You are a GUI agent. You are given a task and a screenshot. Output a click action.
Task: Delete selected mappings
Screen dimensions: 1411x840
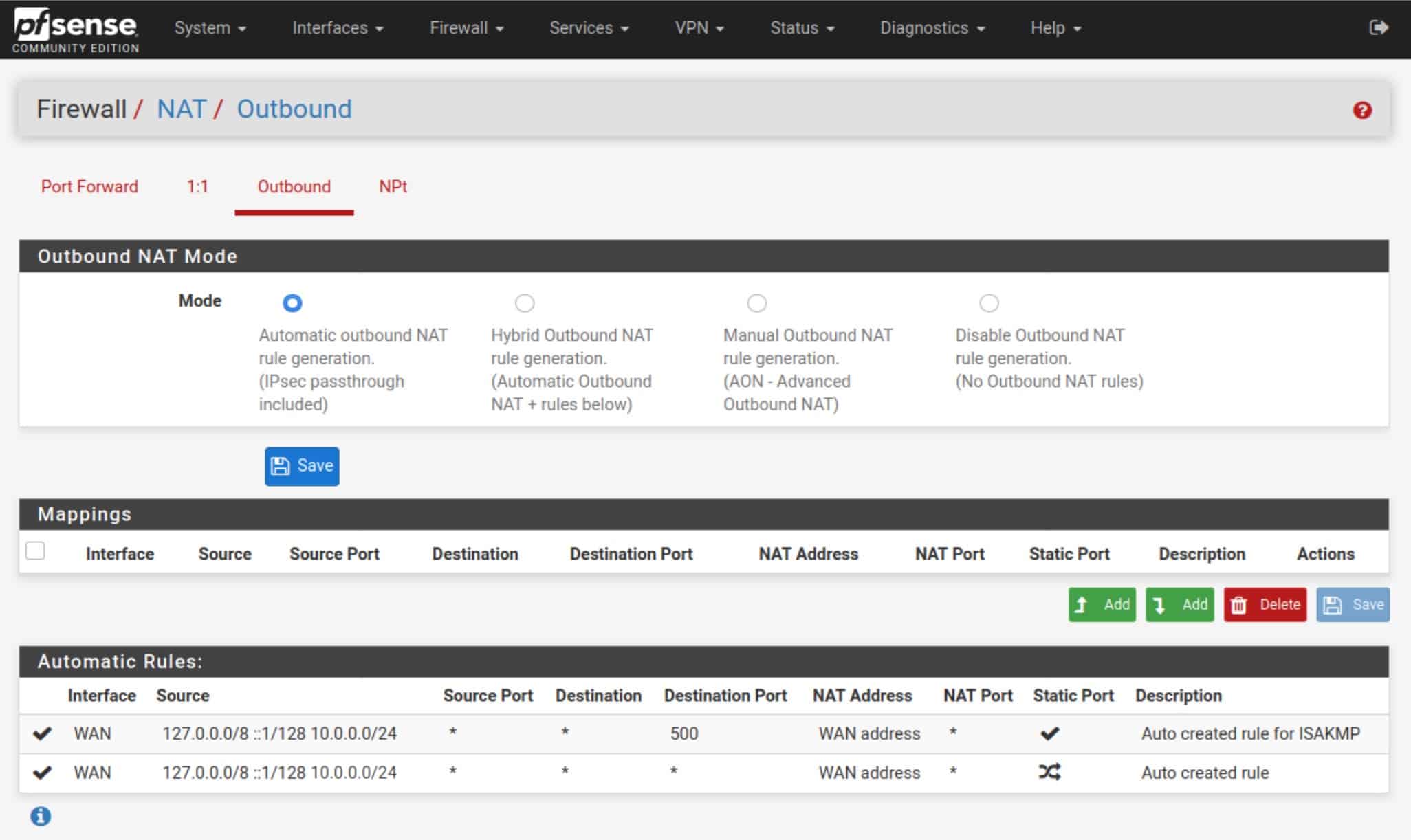point(1265,604)
